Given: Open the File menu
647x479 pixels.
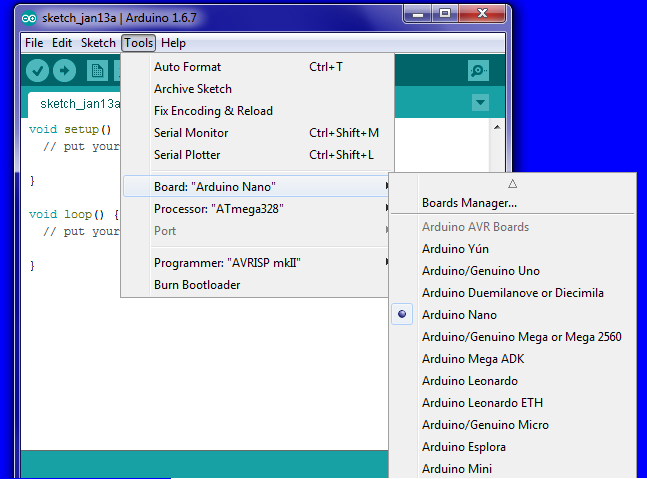Looking at the screenshot, I should click(x=34, y=43).
